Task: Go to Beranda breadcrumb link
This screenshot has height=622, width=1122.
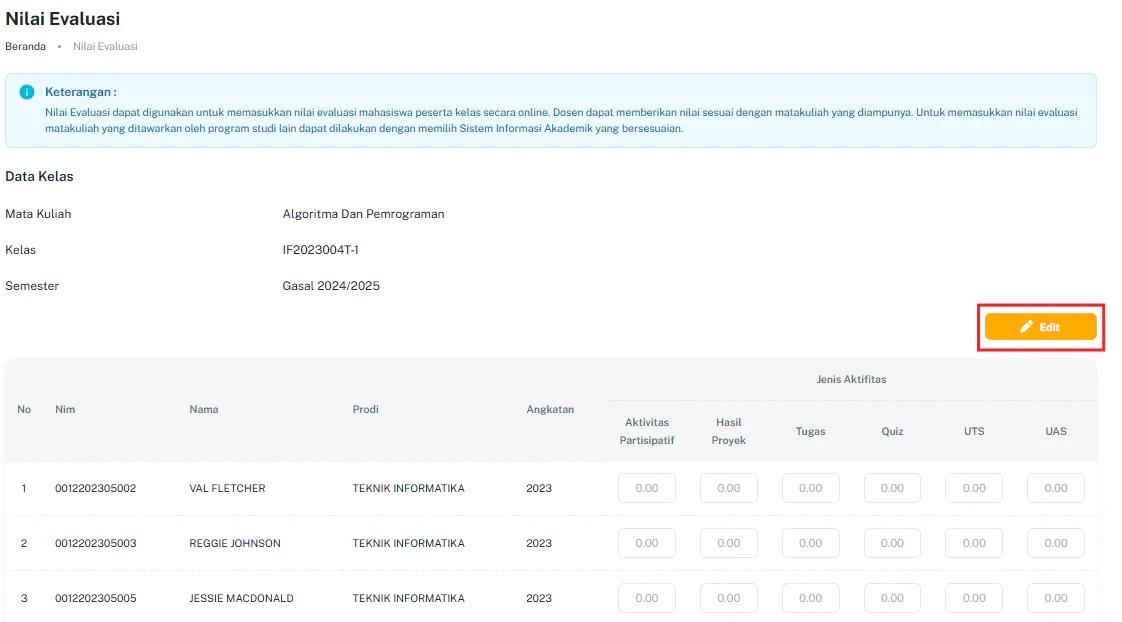Action: click(25, 47)
